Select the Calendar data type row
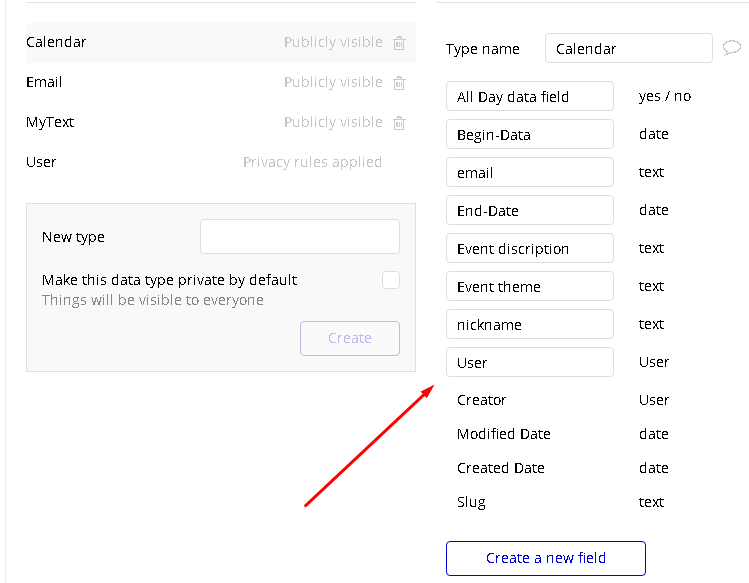Viewport: 749px width, 583px height. click(150, 42)
